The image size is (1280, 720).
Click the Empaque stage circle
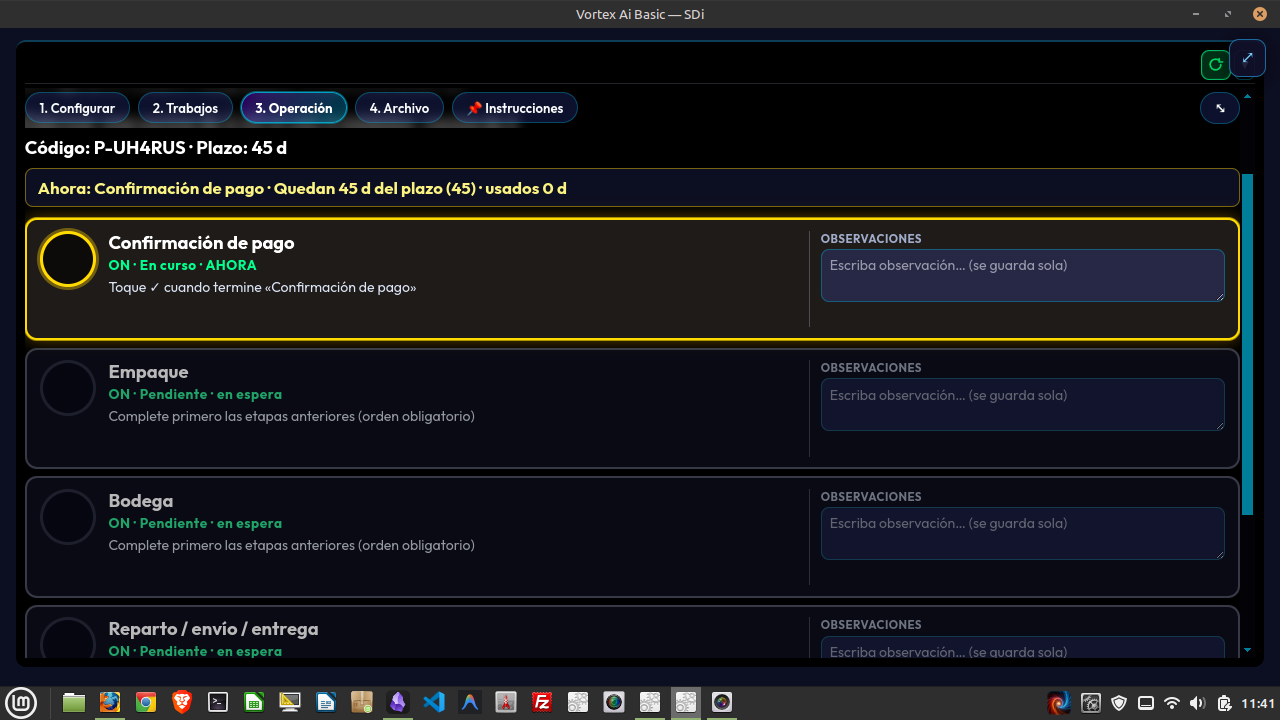68,388
